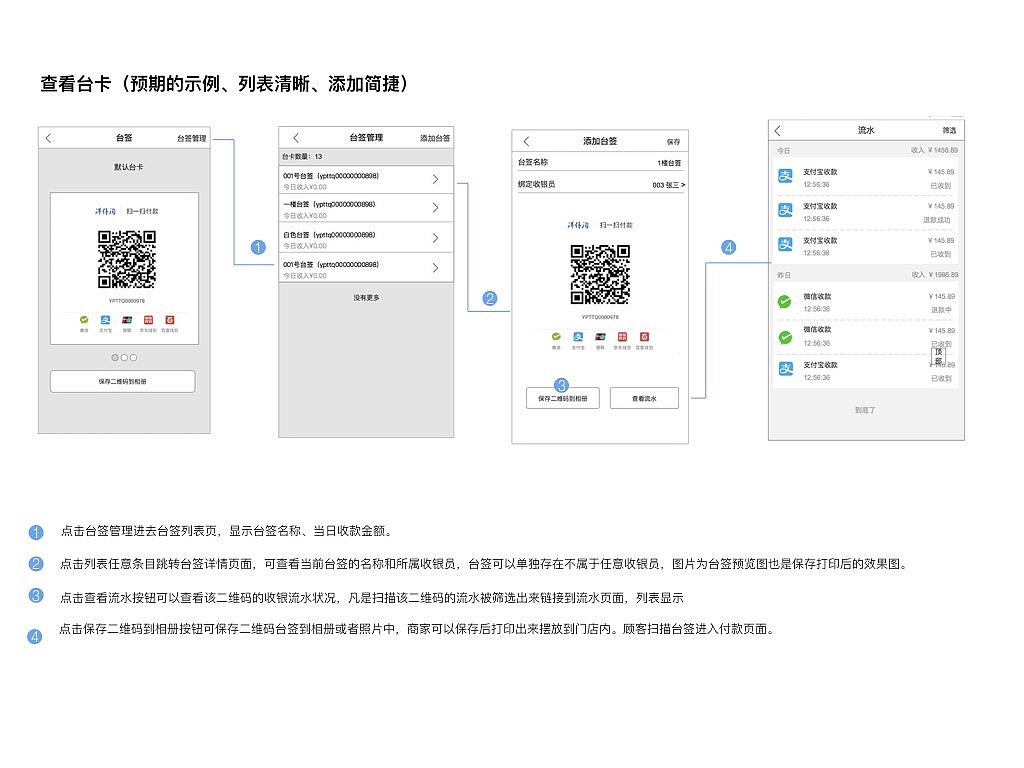Tap back arrow on the 台签 screen
This screenshot has width=1024, height=768.
click(48, 138)
